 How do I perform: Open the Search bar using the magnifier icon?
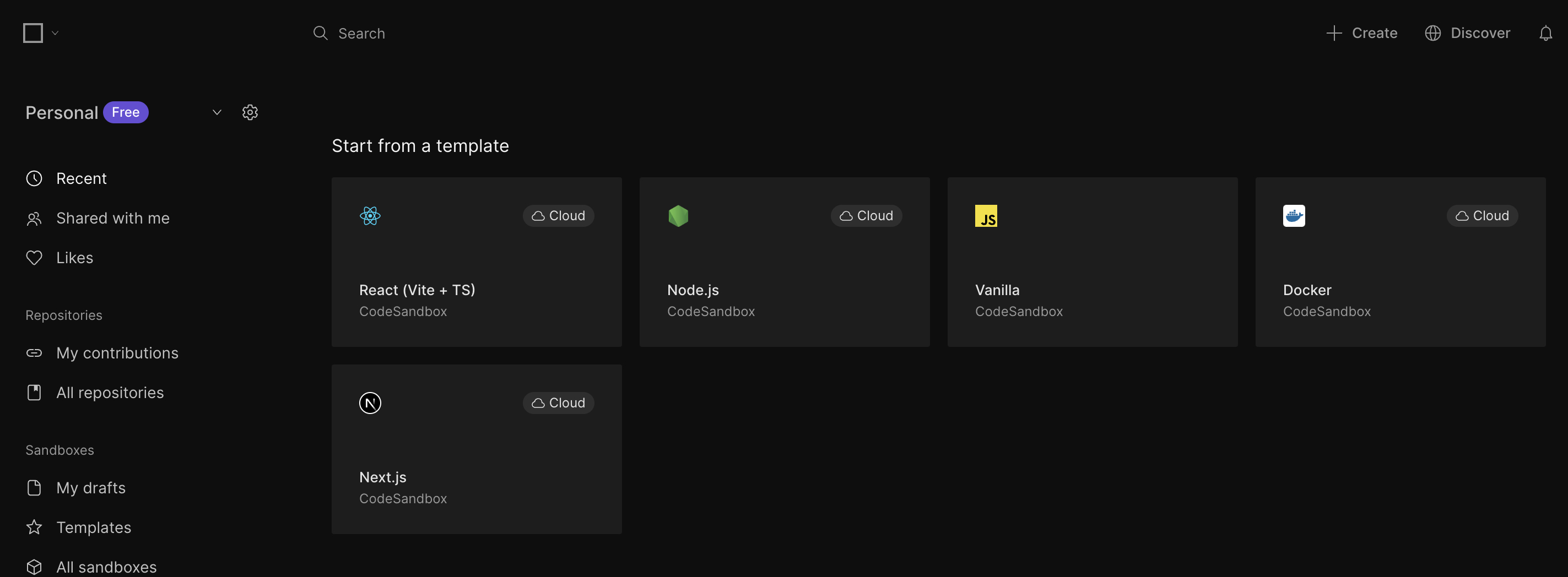320,33
